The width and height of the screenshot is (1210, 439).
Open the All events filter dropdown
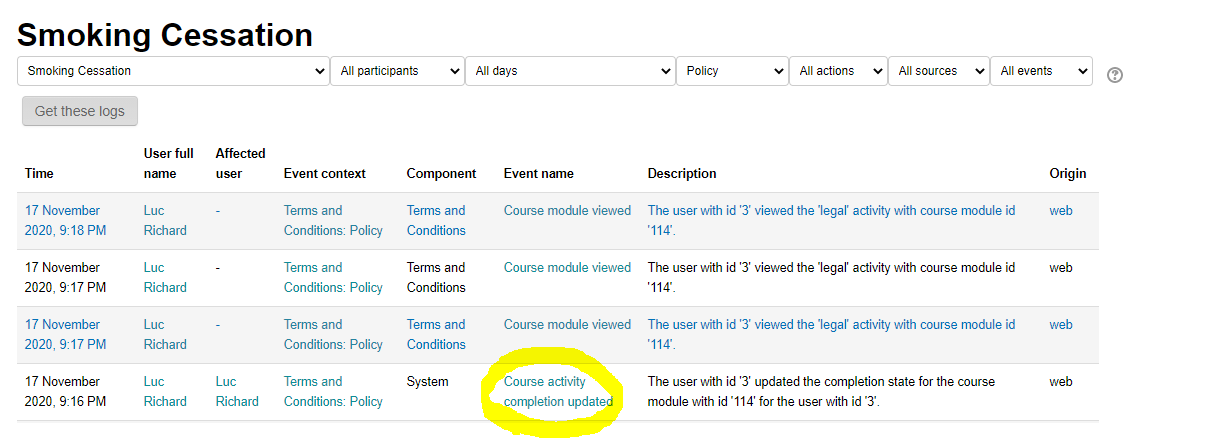[x=1040, y=71]
